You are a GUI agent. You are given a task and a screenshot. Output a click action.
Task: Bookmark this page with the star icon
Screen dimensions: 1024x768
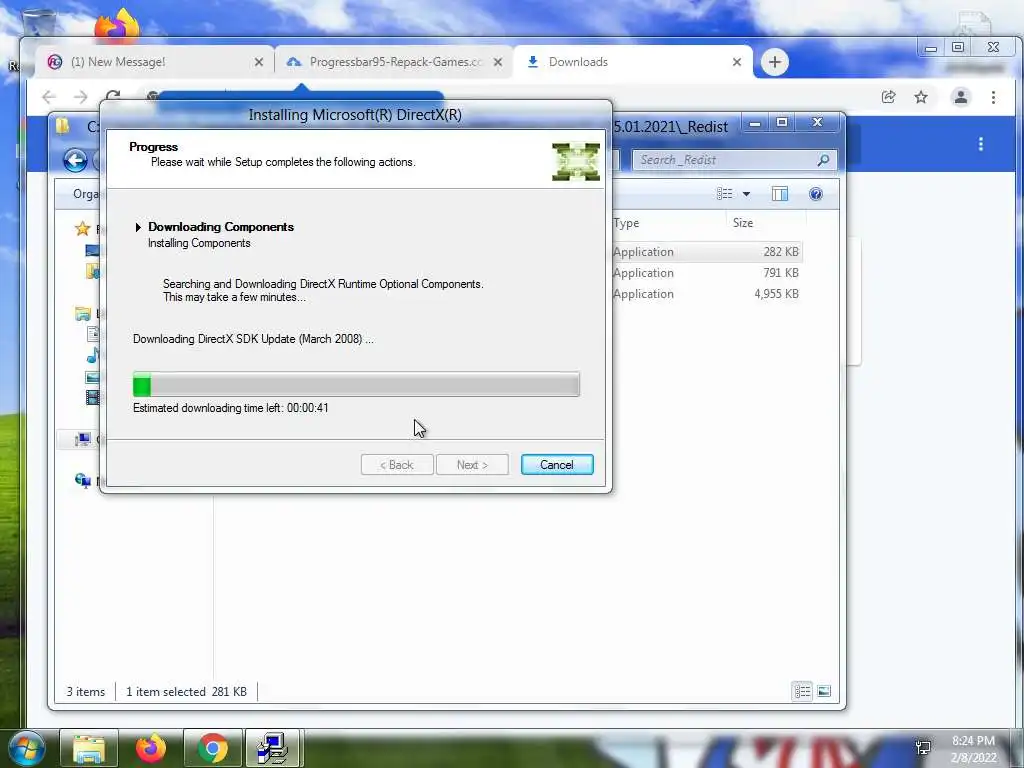click(921, 97)
